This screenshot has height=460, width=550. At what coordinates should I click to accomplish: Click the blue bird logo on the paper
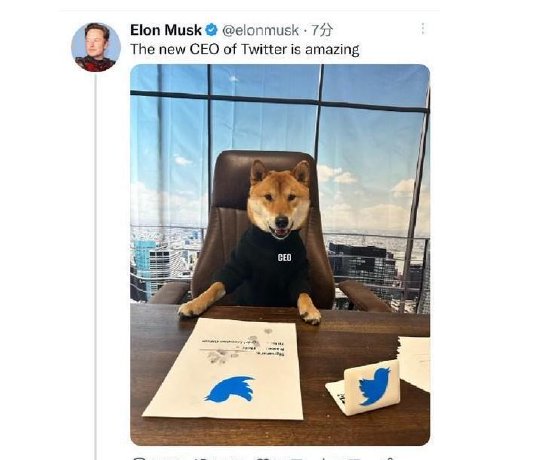230,389
